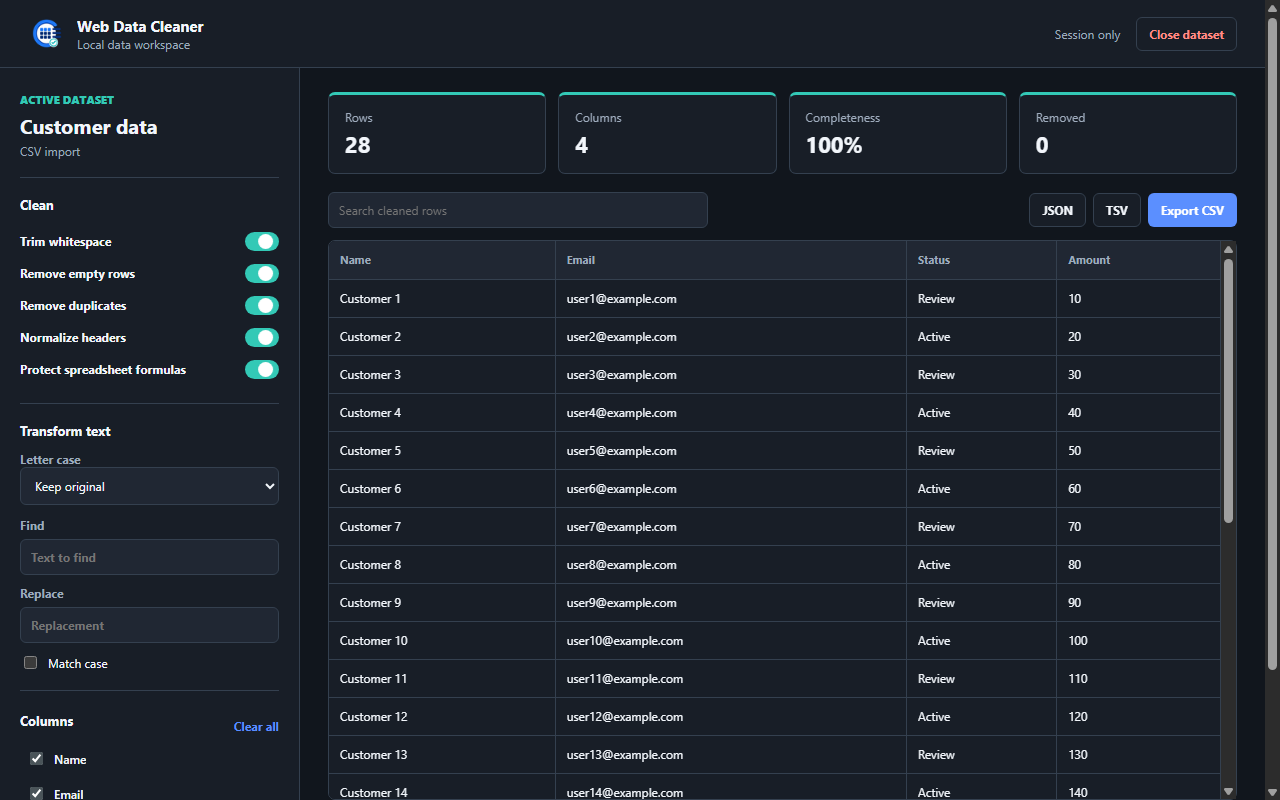Viewport: 1280px width, 800px height.
Task: Switch off Normalize headers toggle
Action: pos(262,338)
